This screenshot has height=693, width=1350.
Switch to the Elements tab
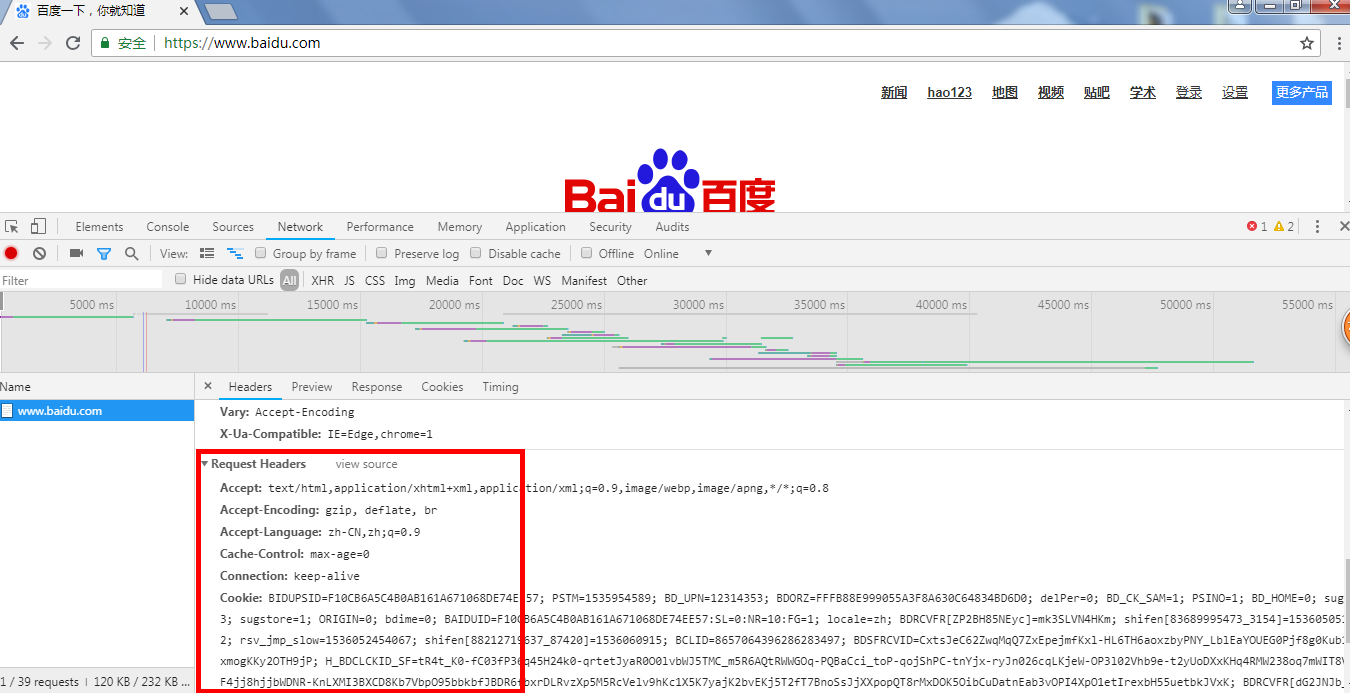pos(99,227)
